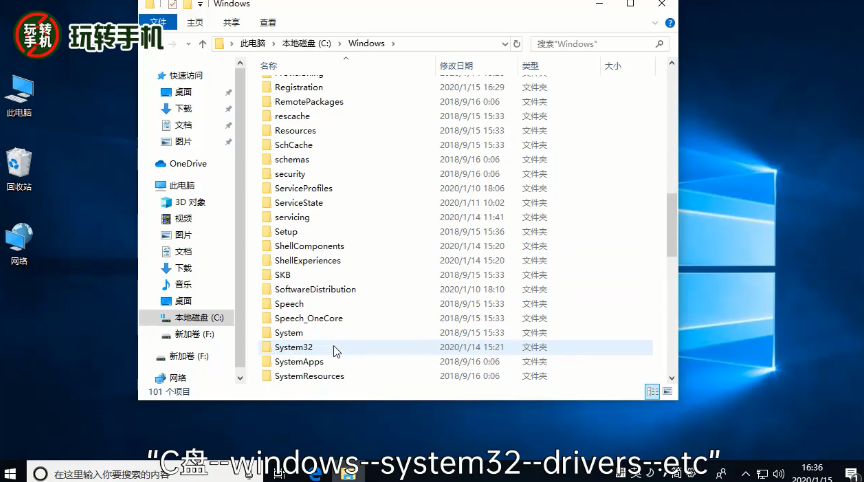Select the ServiceState folder
The width and height of the screenshot is (864, 482).
pos(298,203)
